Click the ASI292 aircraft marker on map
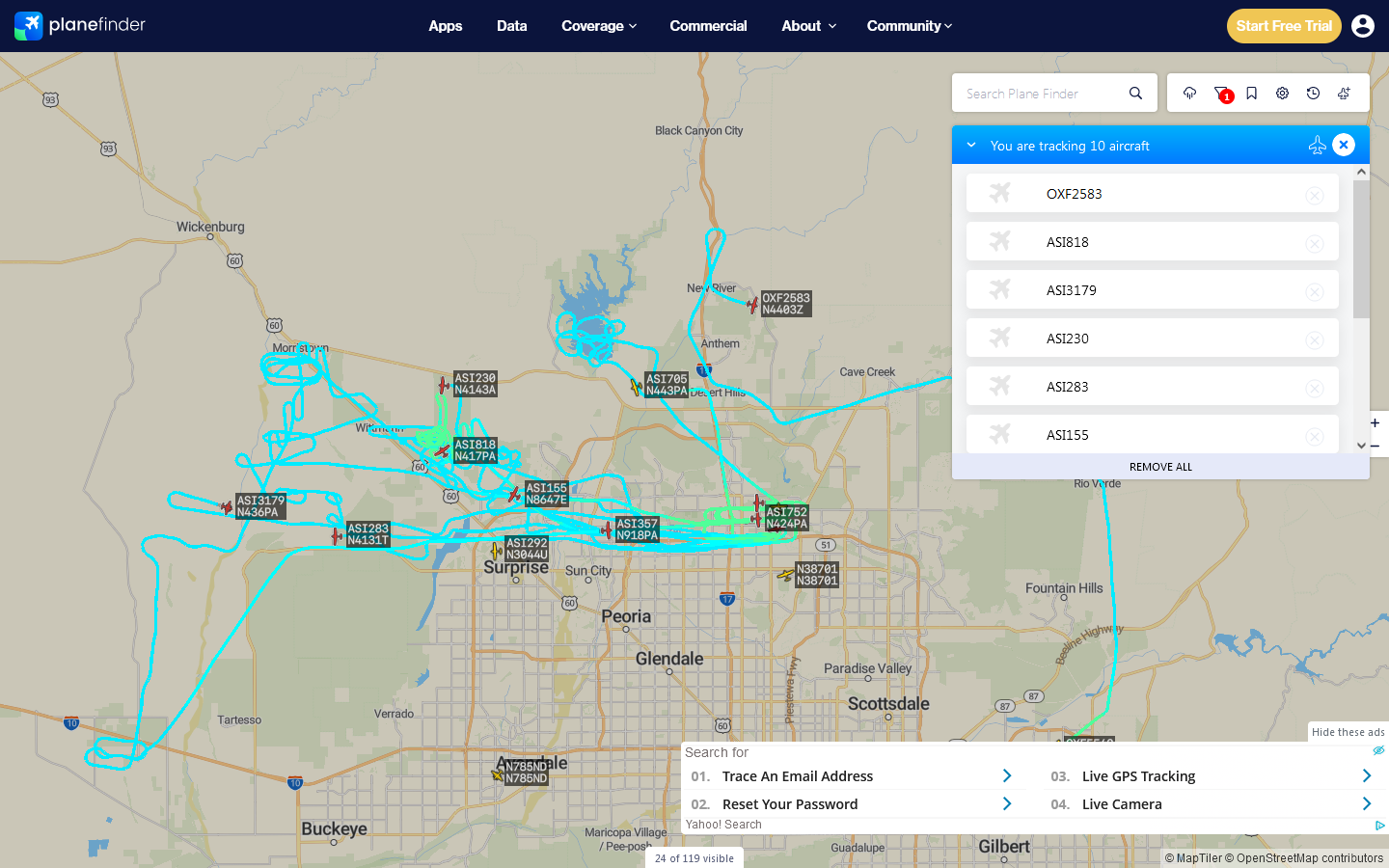Image resolution: width=1389 pixels, height=868 pixels. (496, 551)
